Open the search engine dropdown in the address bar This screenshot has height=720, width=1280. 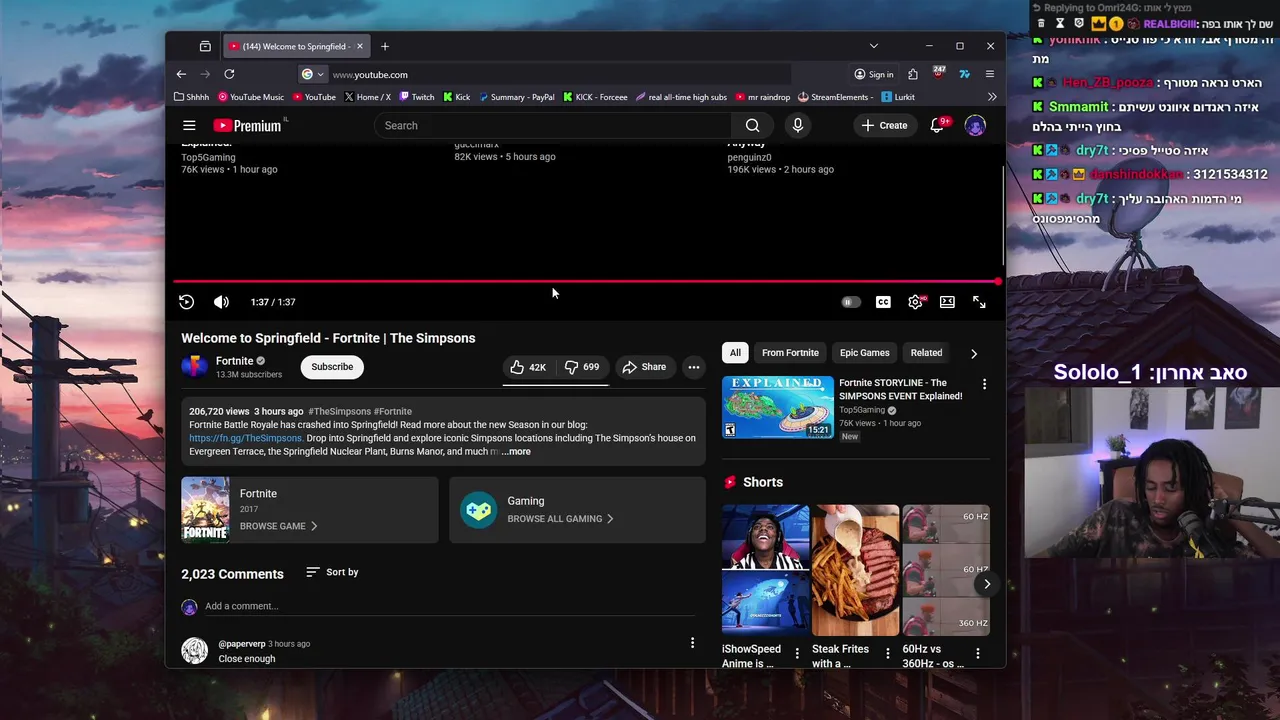pos(313,74)
